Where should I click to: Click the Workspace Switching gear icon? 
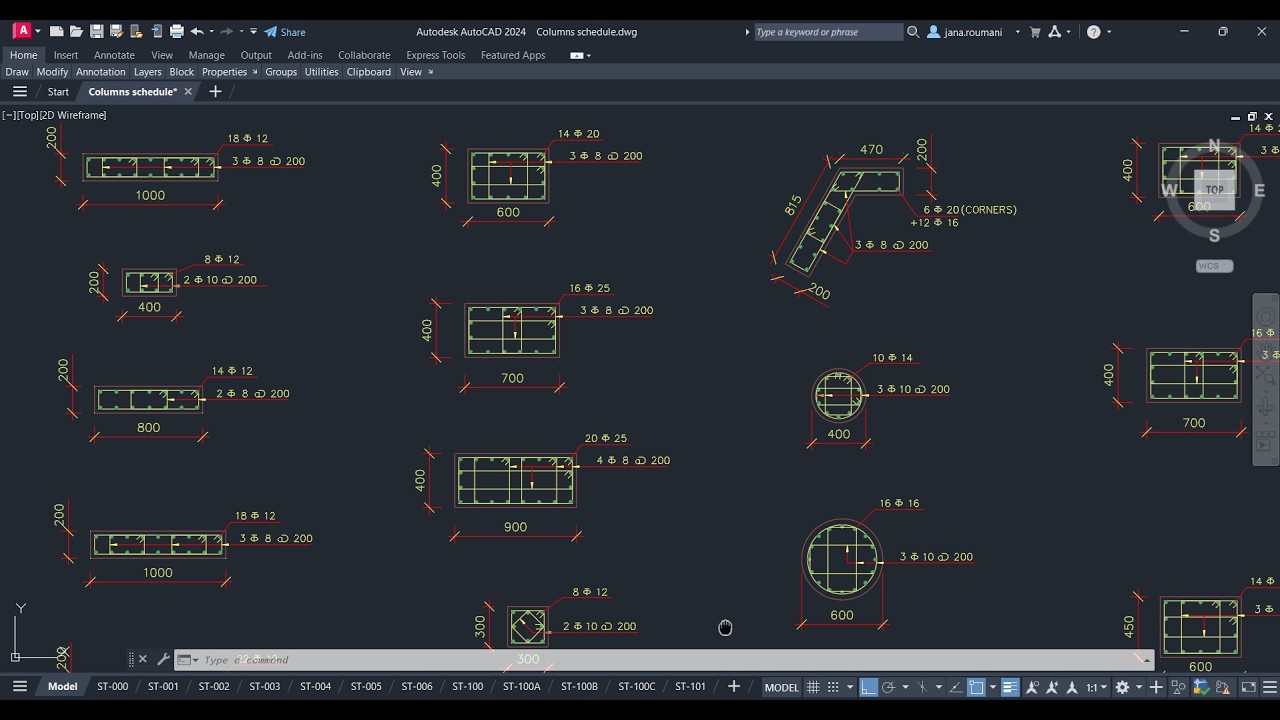pyautogui.click(x=1122, y=687)
